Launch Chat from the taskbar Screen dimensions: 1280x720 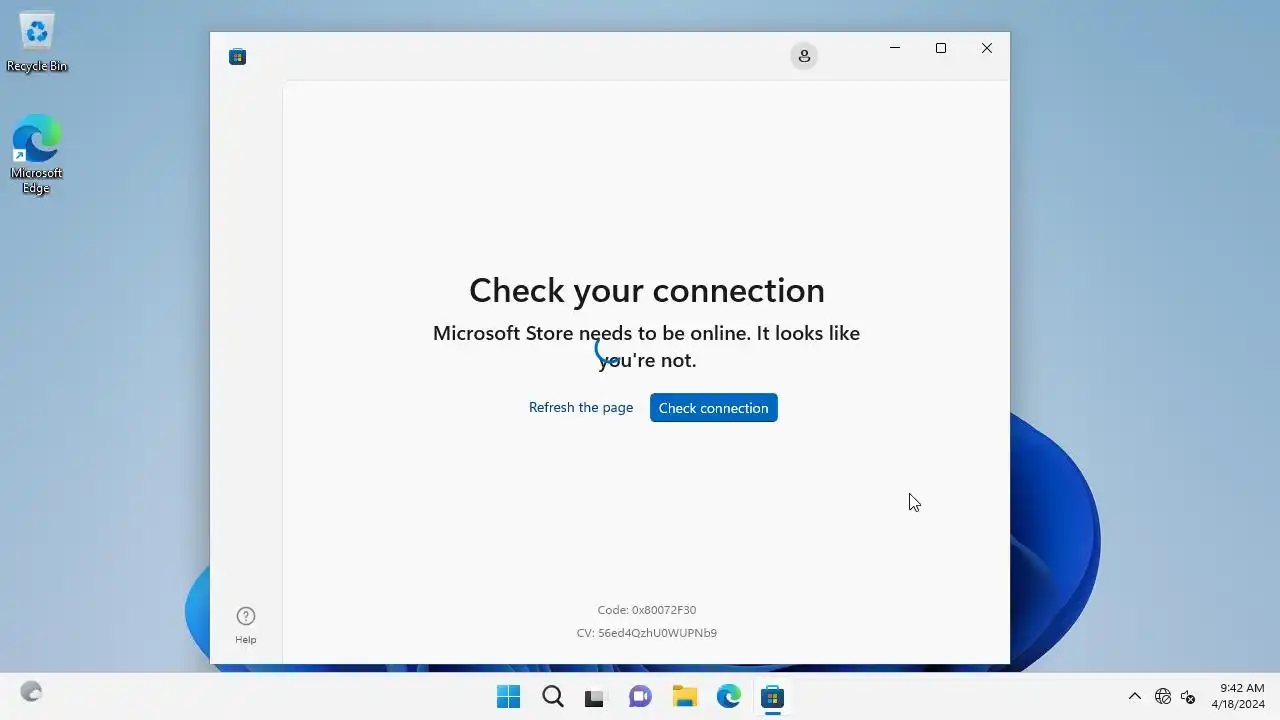click(640, 697)
